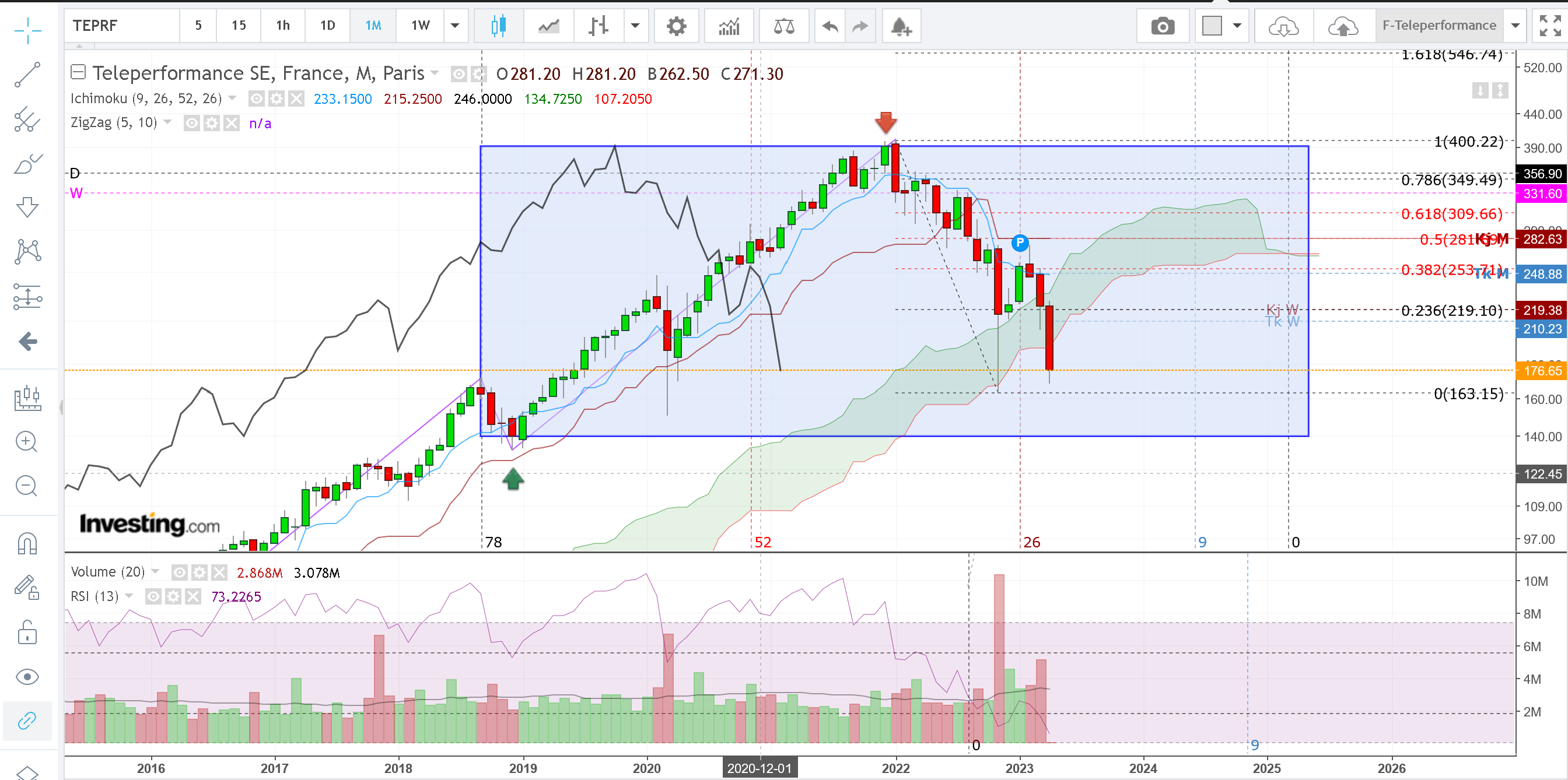Screen dimensions: 1568x780
Task: Toggle RSI indicator visibility
Action: pos(153,597)
